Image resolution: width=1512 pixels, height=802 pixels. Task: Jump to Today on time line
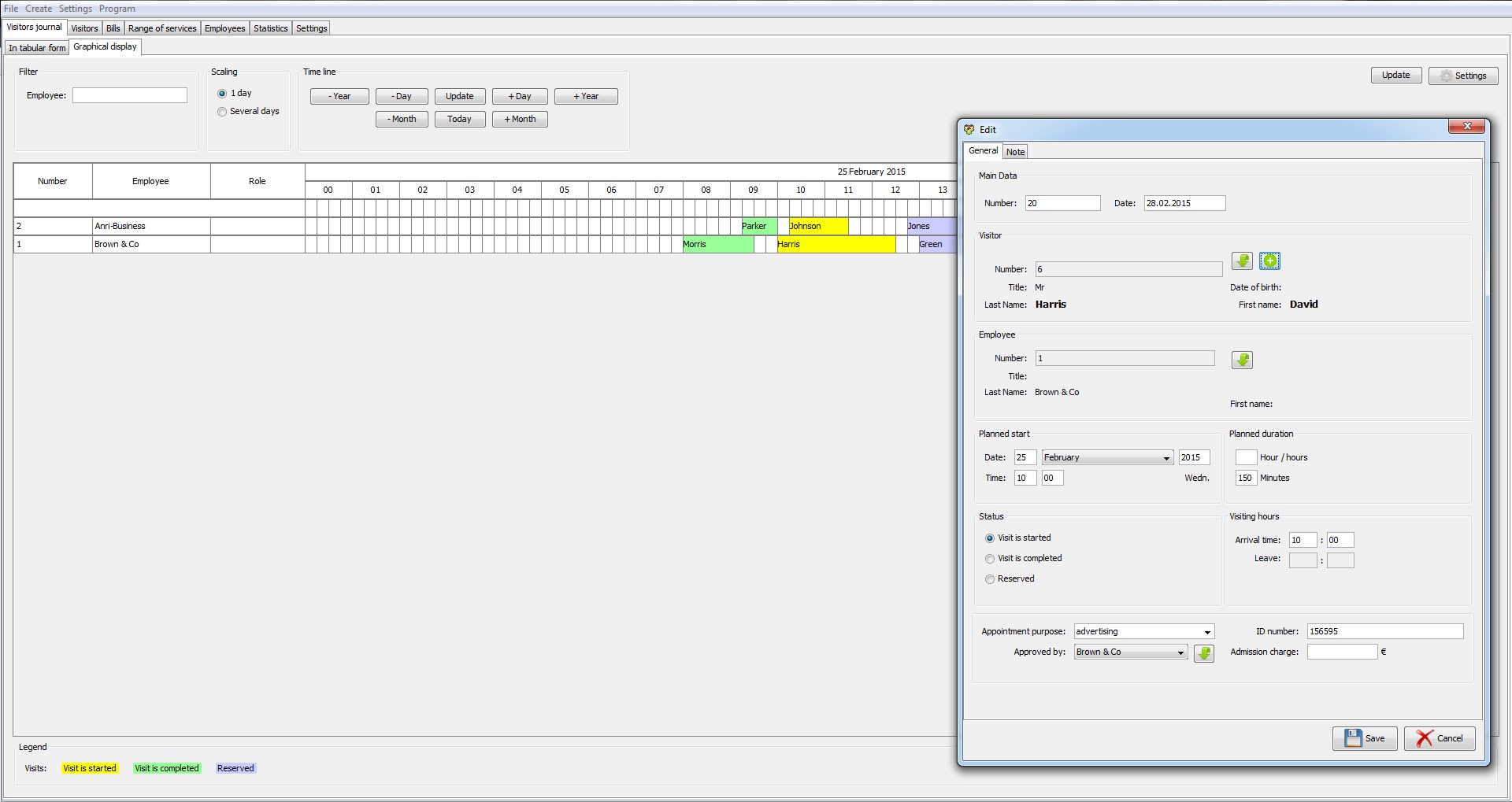point(460,119)
